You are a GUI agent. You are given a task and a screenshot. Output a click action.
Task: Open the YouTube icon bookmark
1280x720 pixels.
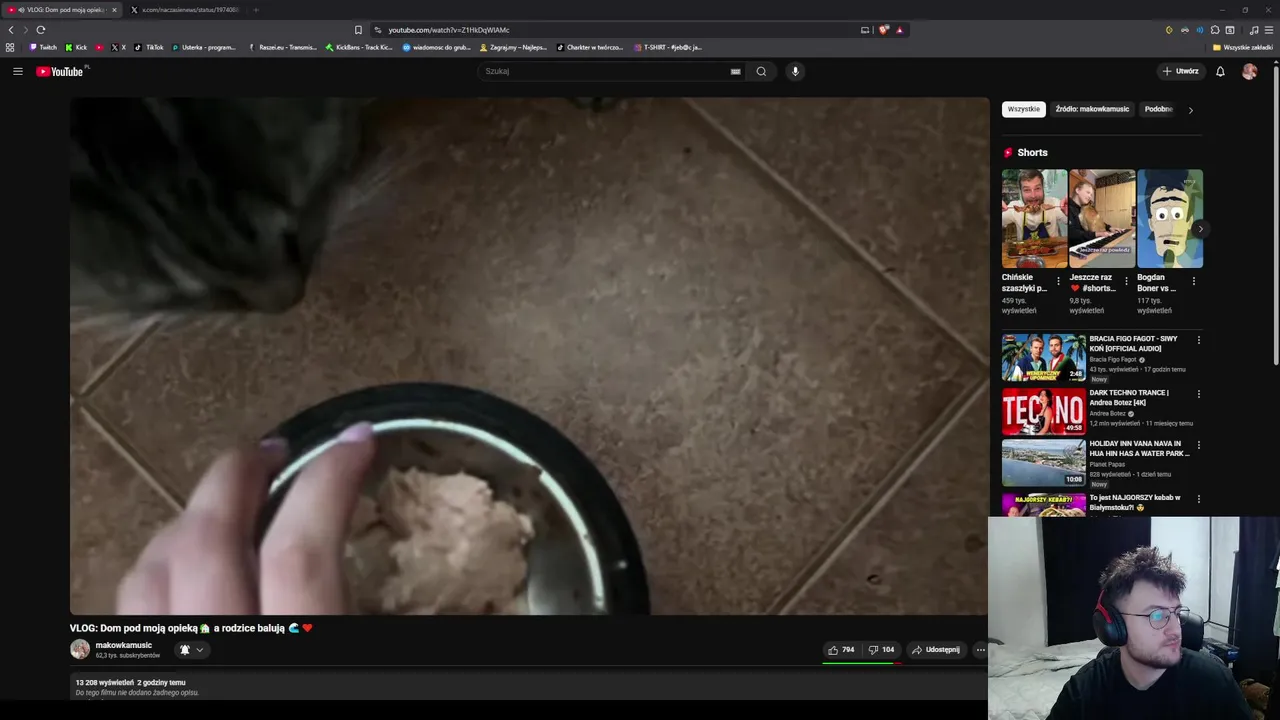[99, 47]
